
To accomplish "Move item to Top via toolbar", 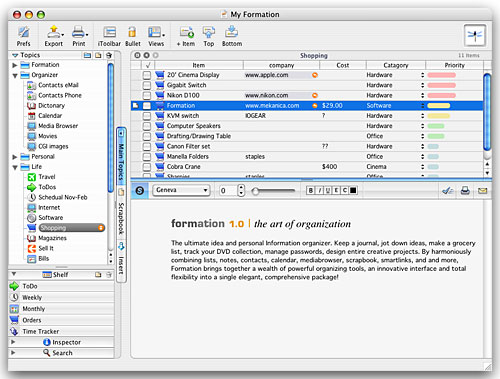I will [209, 36].
